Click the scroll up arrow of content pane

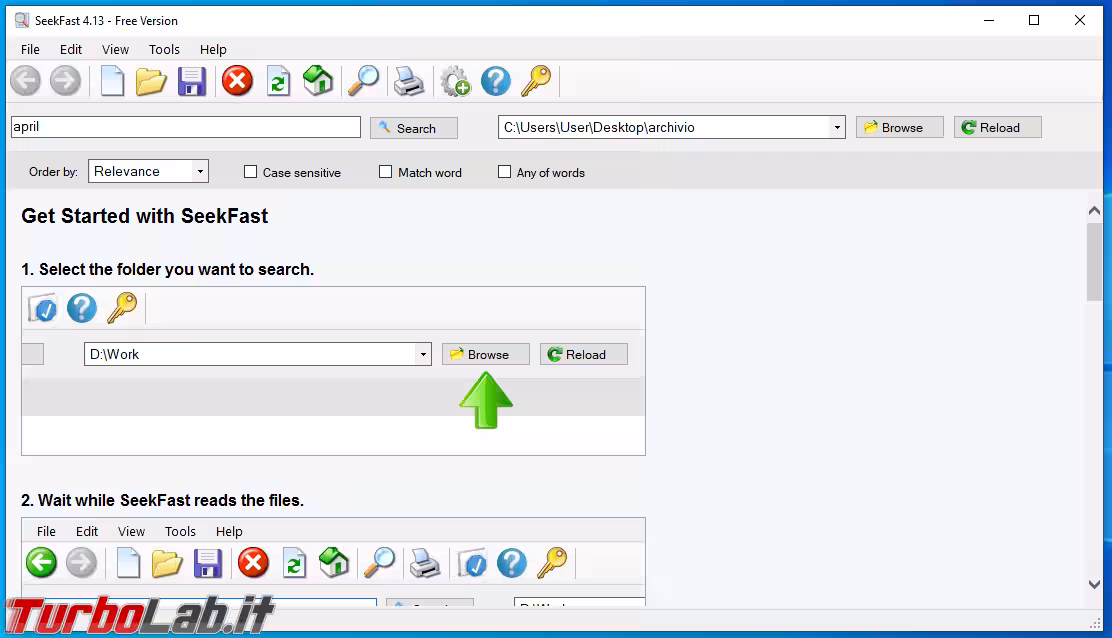tap(1094, 211)
